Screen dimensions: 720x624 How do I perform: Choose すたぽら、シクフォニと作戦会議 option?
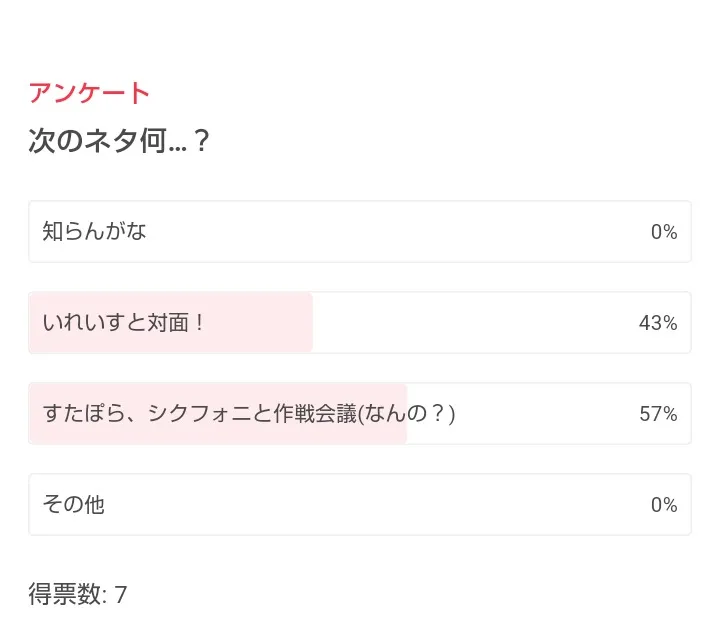coord(360,414)
